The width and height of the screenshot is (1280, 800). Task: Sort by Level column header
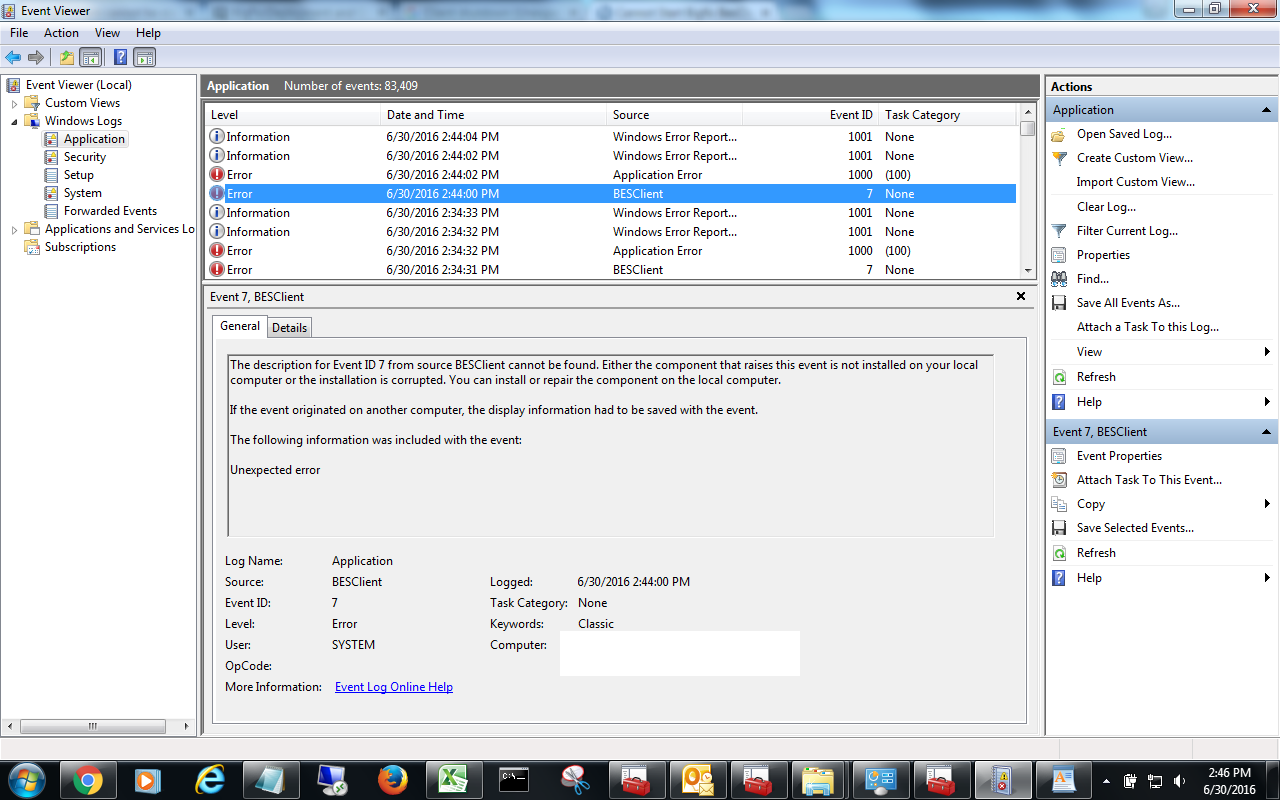point(293,115)
